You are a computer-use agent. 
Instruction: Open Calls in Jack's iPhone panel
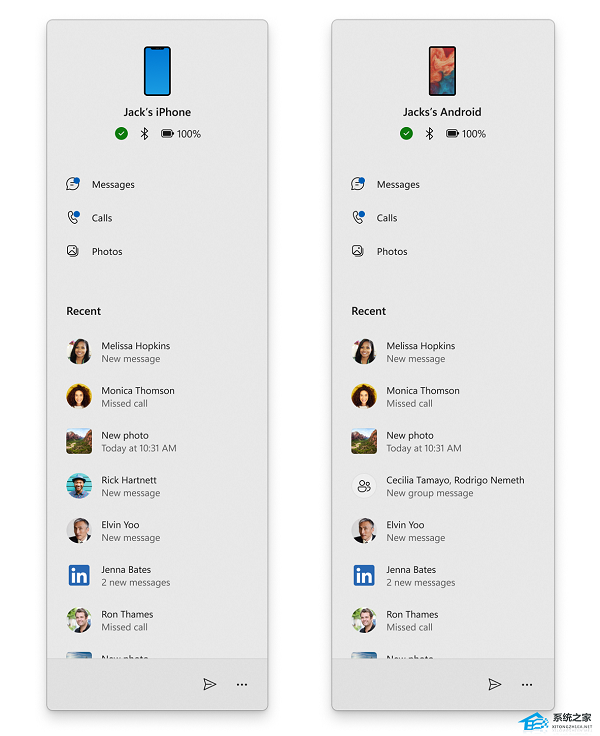coord(89,218)
